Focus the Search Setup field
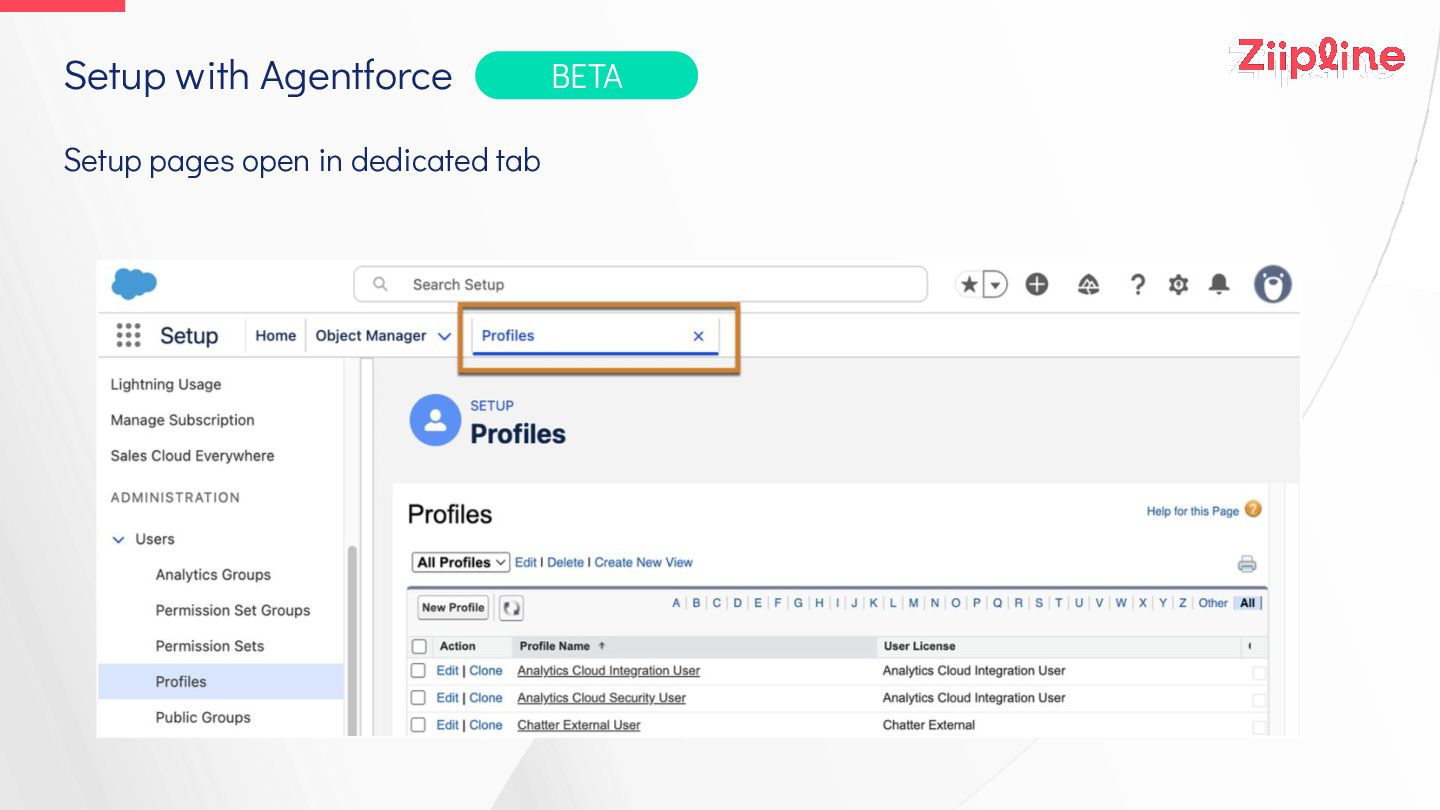This screenshot has height=810, width=1440. pyautogui.click(x=640, y=285)
